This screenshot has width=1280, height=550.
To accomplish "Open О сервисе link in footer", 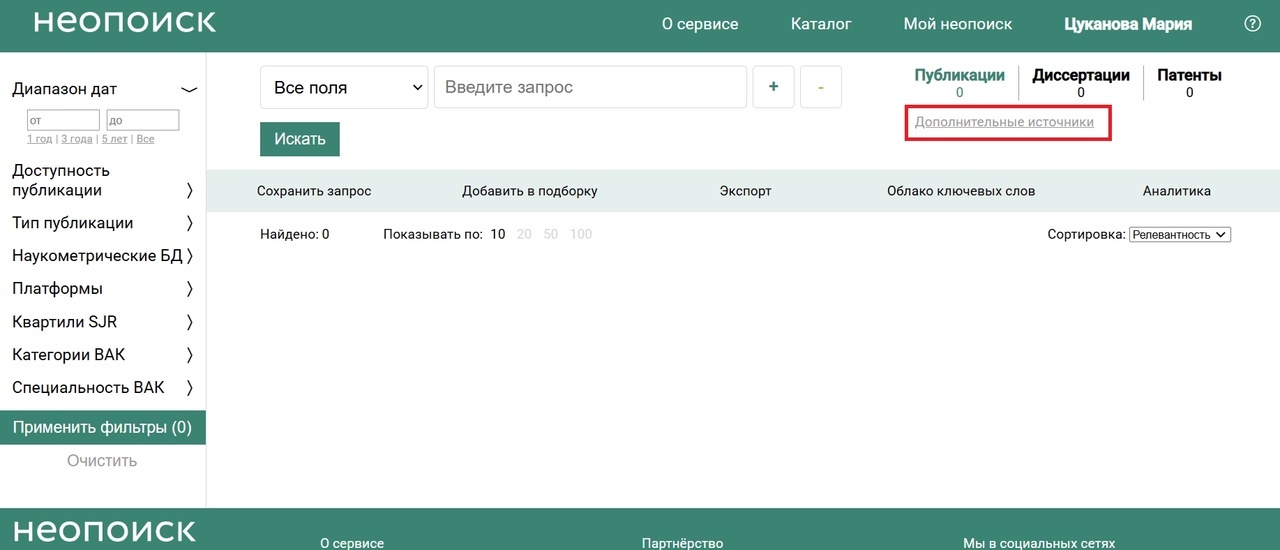I will click(352, 543).
